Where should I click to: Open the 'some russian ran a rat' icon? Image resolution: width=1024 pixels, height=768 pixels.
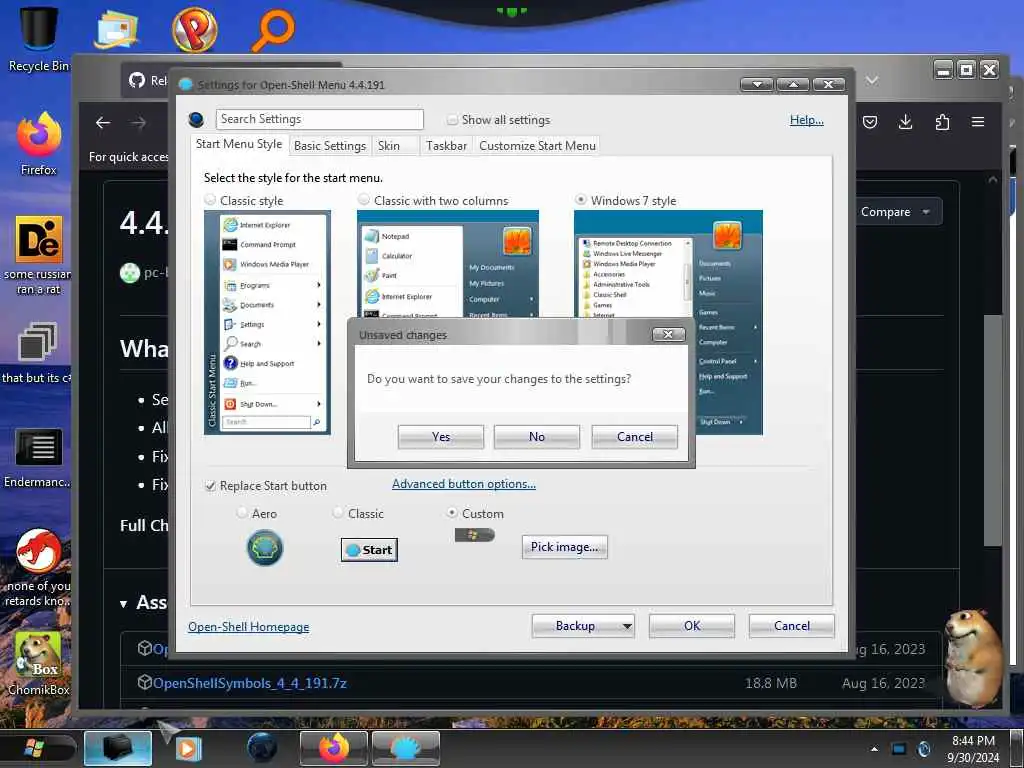(38, 256)
